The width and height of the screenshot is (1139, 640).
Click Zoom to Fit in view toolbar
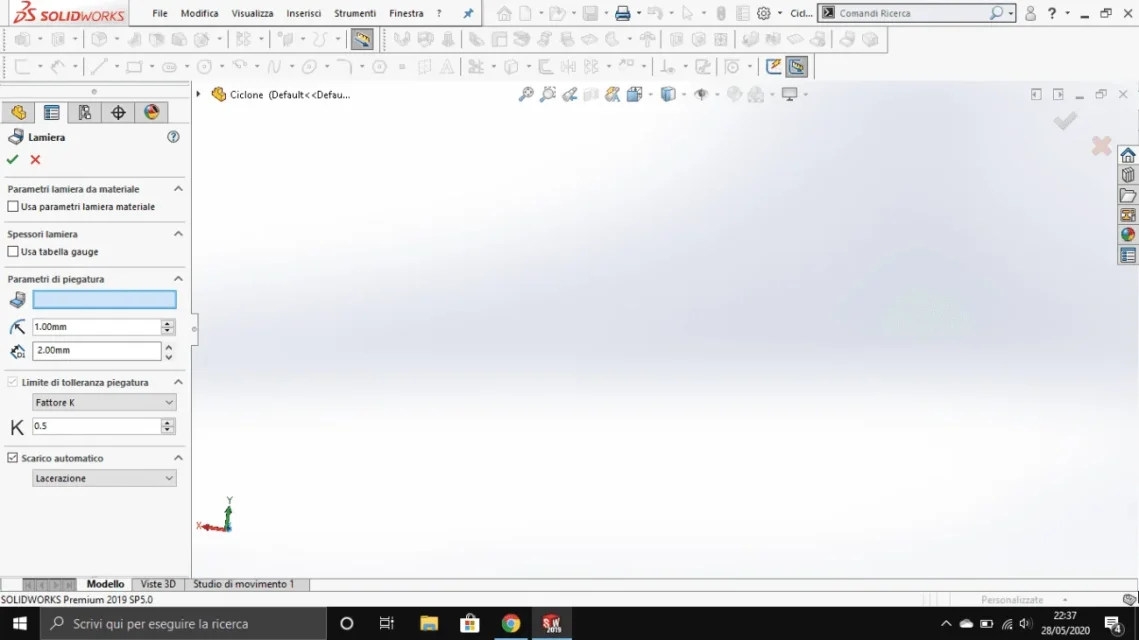click(526, 94)
